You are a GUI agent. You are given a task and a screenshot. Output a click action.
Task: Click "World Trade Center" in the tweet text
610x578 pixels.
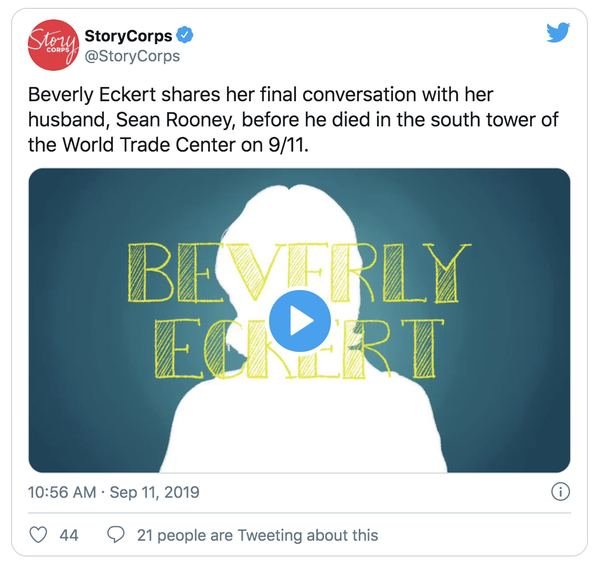[x=149, y=145]
